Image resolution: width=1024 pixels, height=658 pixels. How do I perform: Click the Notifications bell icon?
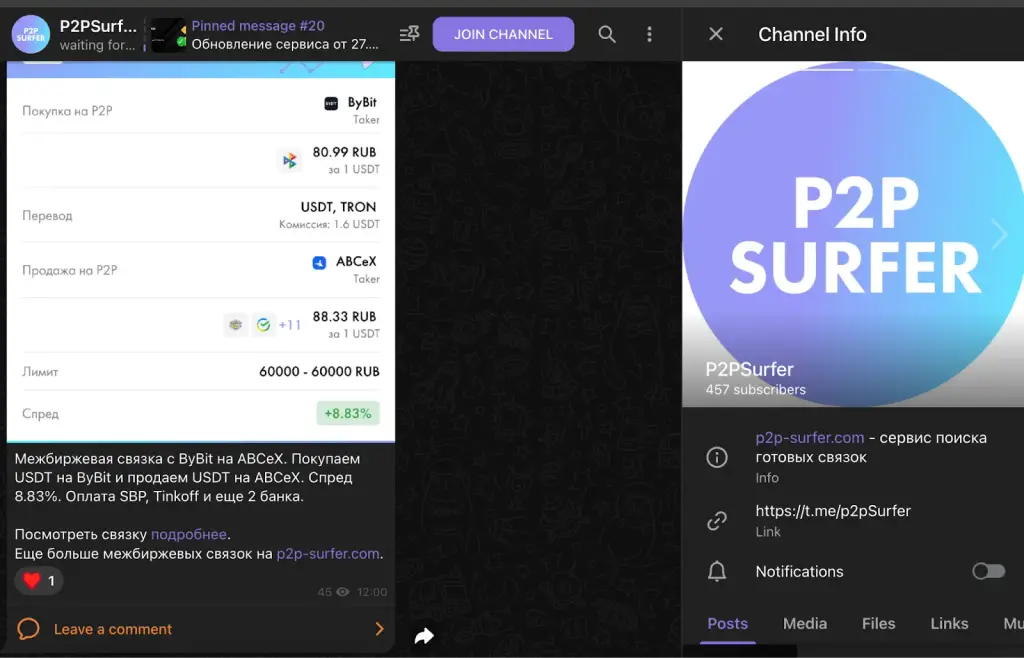pyautogui.click(x=717, y=571)
